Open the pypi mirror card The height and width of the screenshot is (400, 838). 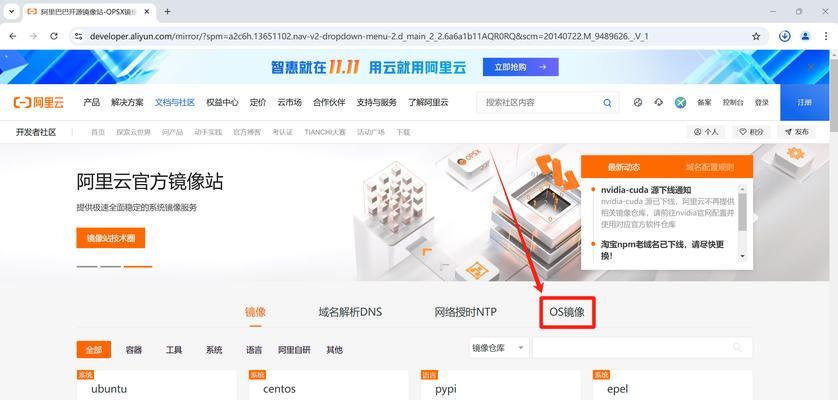(500, 385)
